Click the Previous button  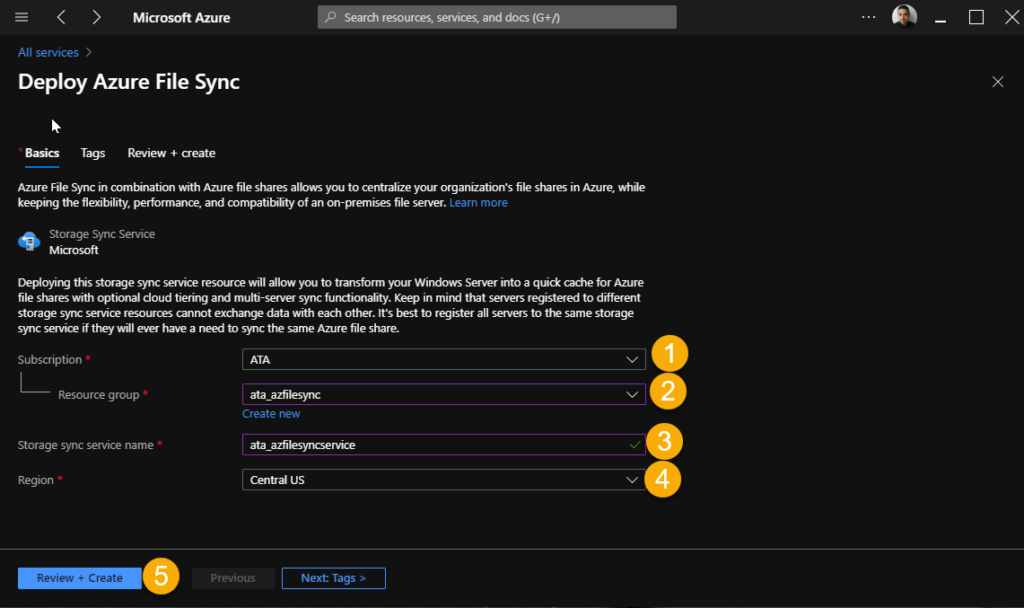coord(232,577)
